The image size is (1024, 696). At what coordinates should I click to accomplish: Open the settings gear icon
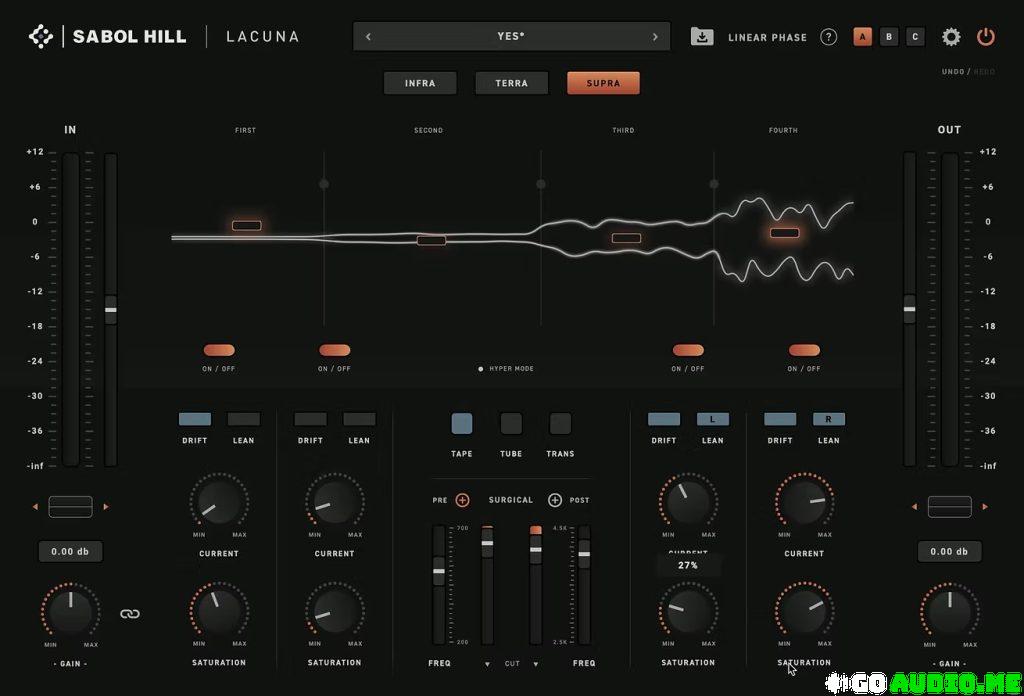pos(951,37)
